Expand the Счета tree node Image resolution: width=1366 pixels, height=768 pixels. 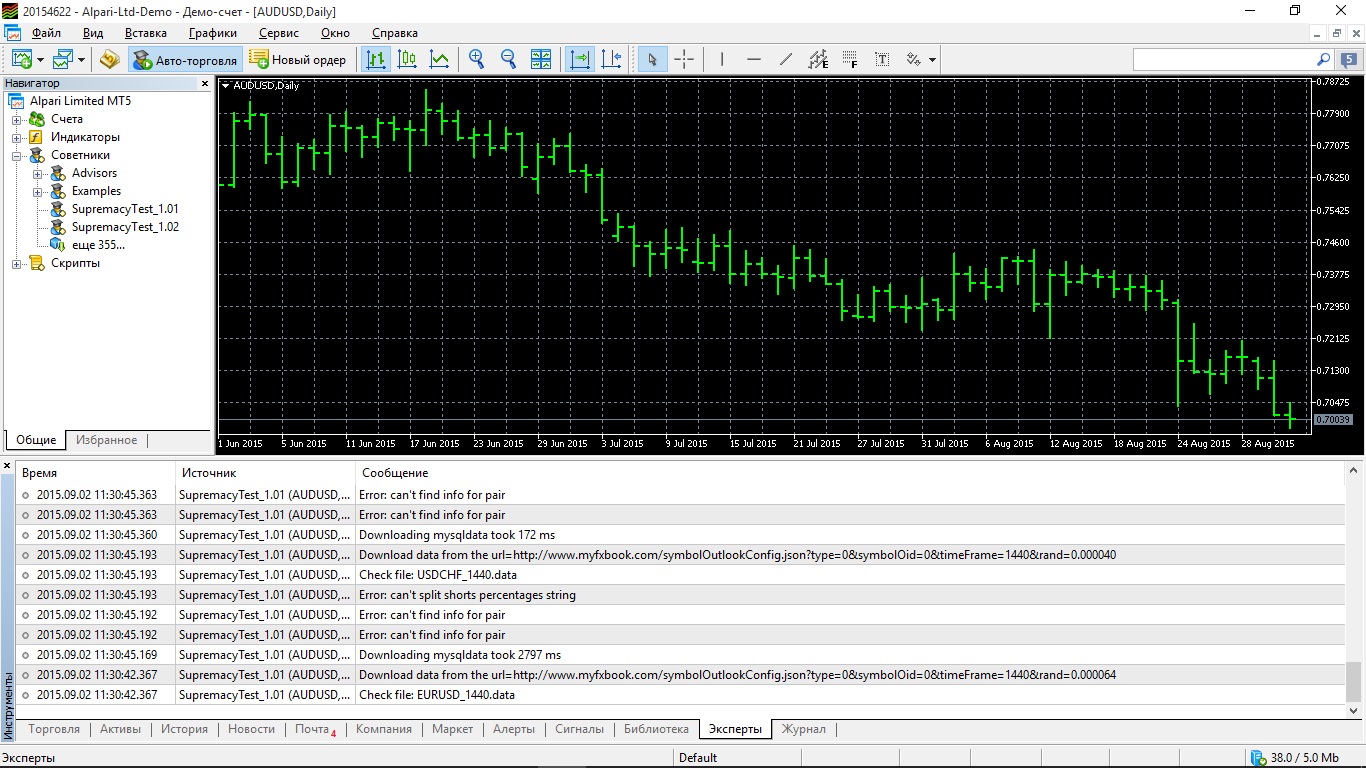point(17,120)
